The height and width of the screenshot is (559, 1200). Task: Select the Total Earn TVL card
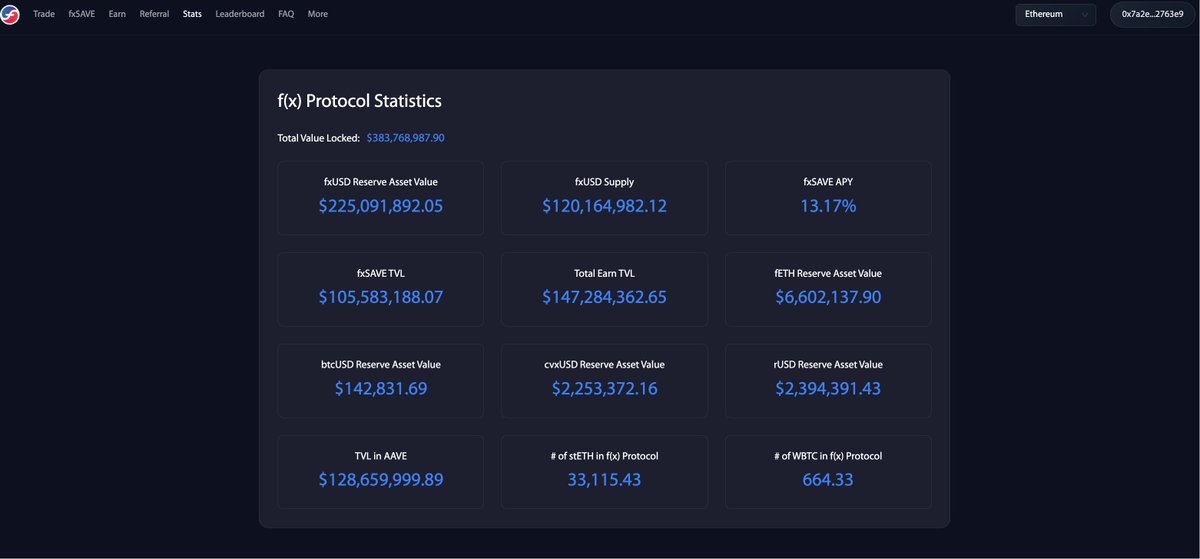click(604, 289)
